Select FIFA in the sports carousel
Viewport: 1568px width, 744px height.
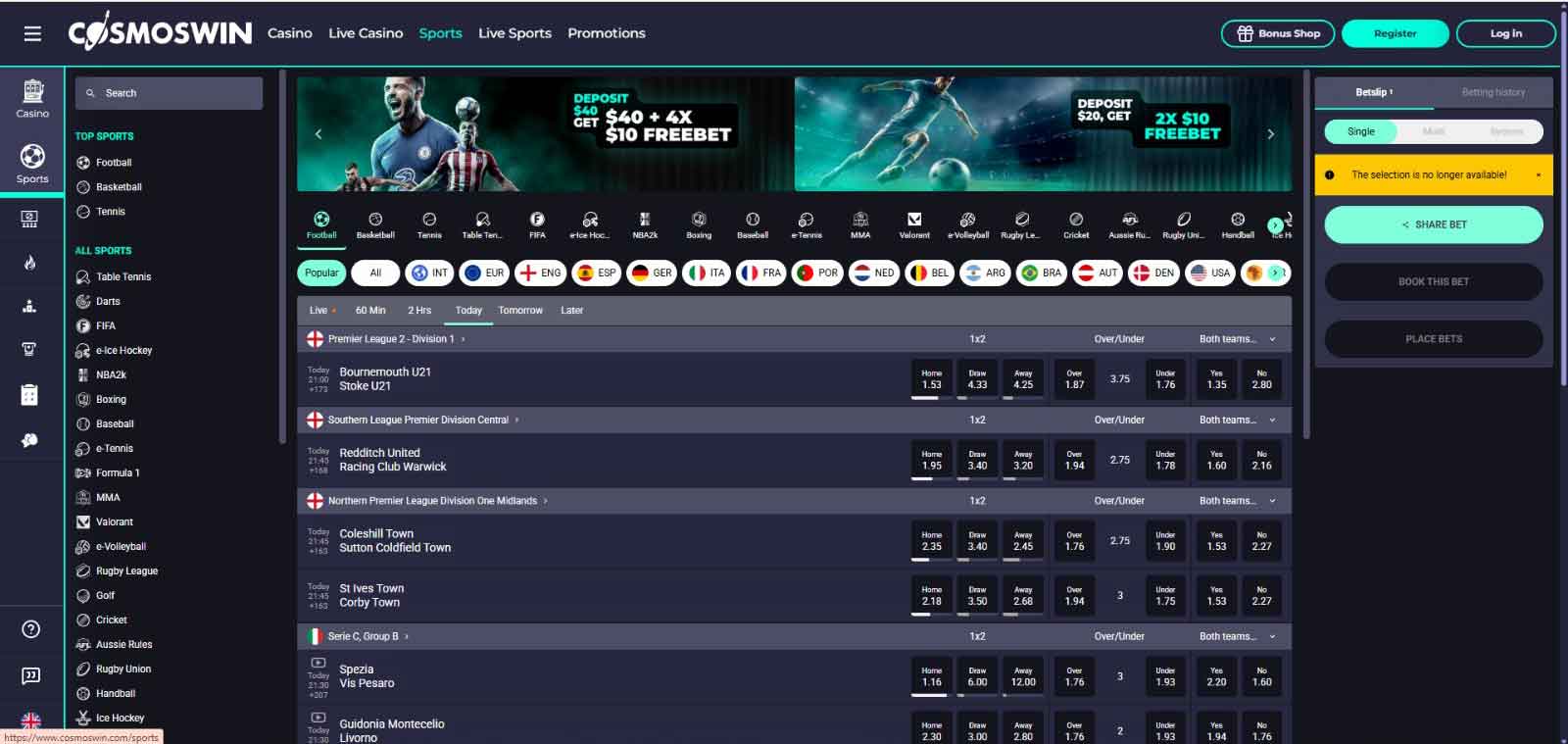click(537, 224)
